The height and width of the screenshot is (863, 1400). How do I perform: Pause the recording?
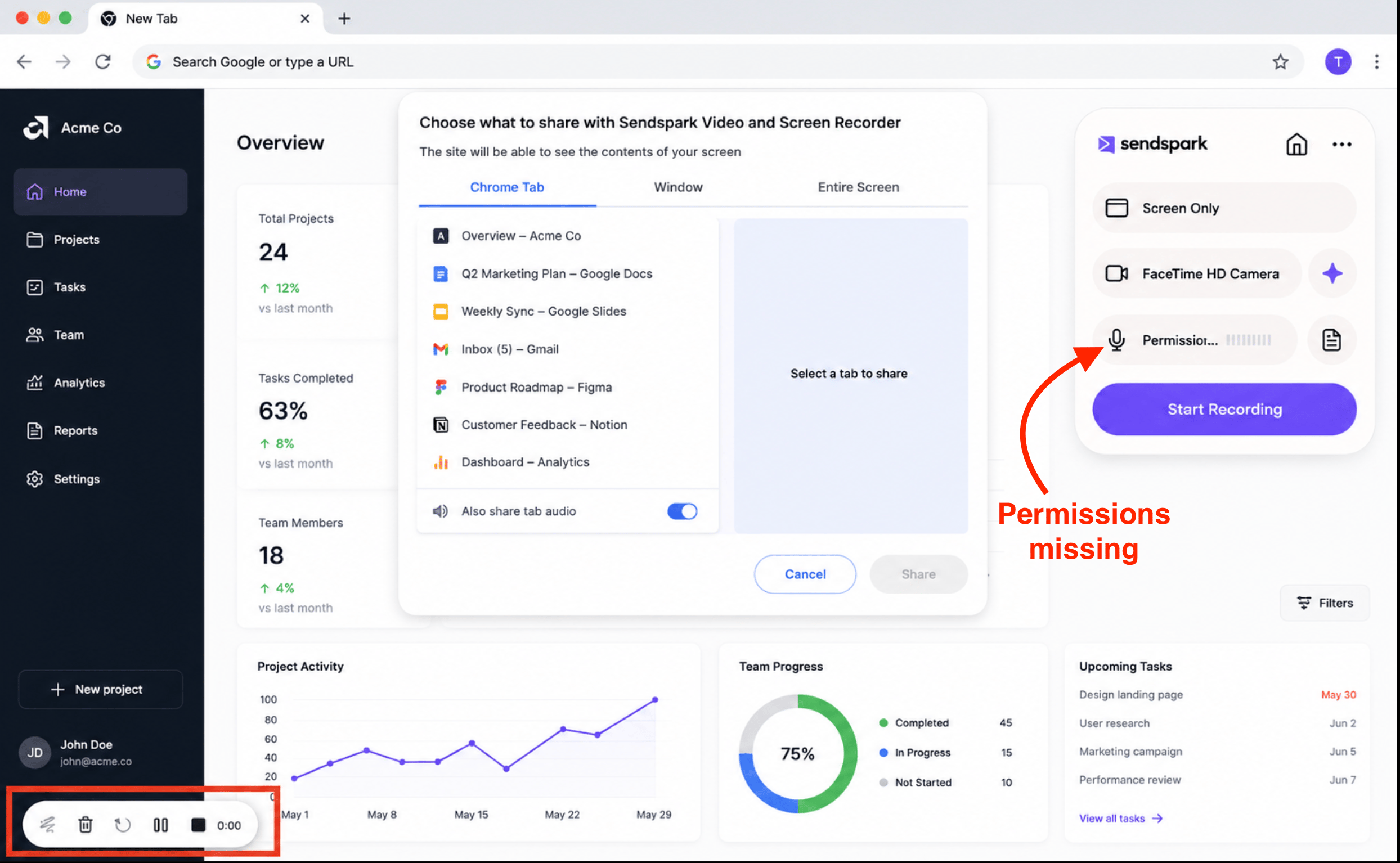point(160,825)
